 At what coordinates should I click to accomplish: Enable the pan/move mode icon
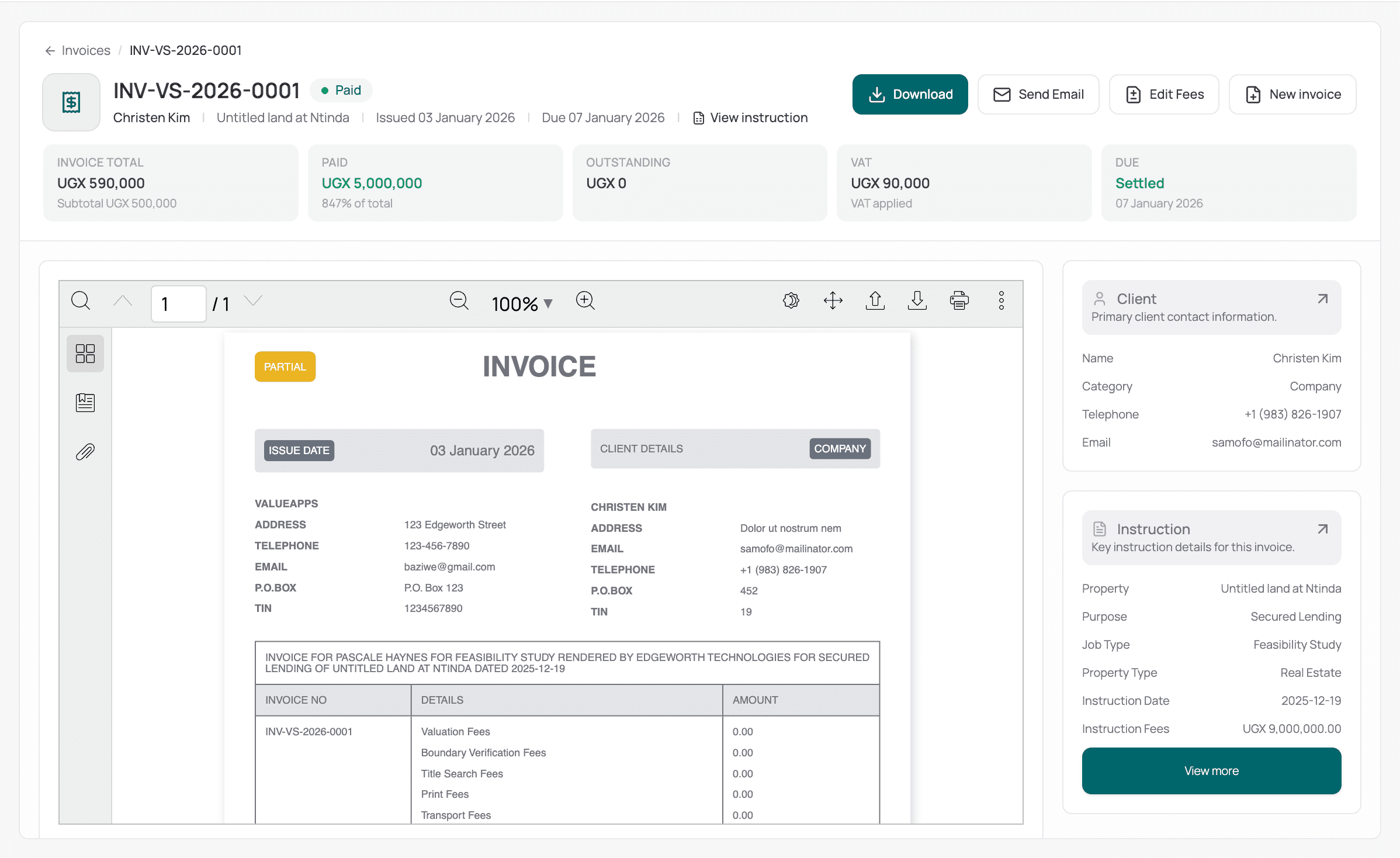coord(833,301)
